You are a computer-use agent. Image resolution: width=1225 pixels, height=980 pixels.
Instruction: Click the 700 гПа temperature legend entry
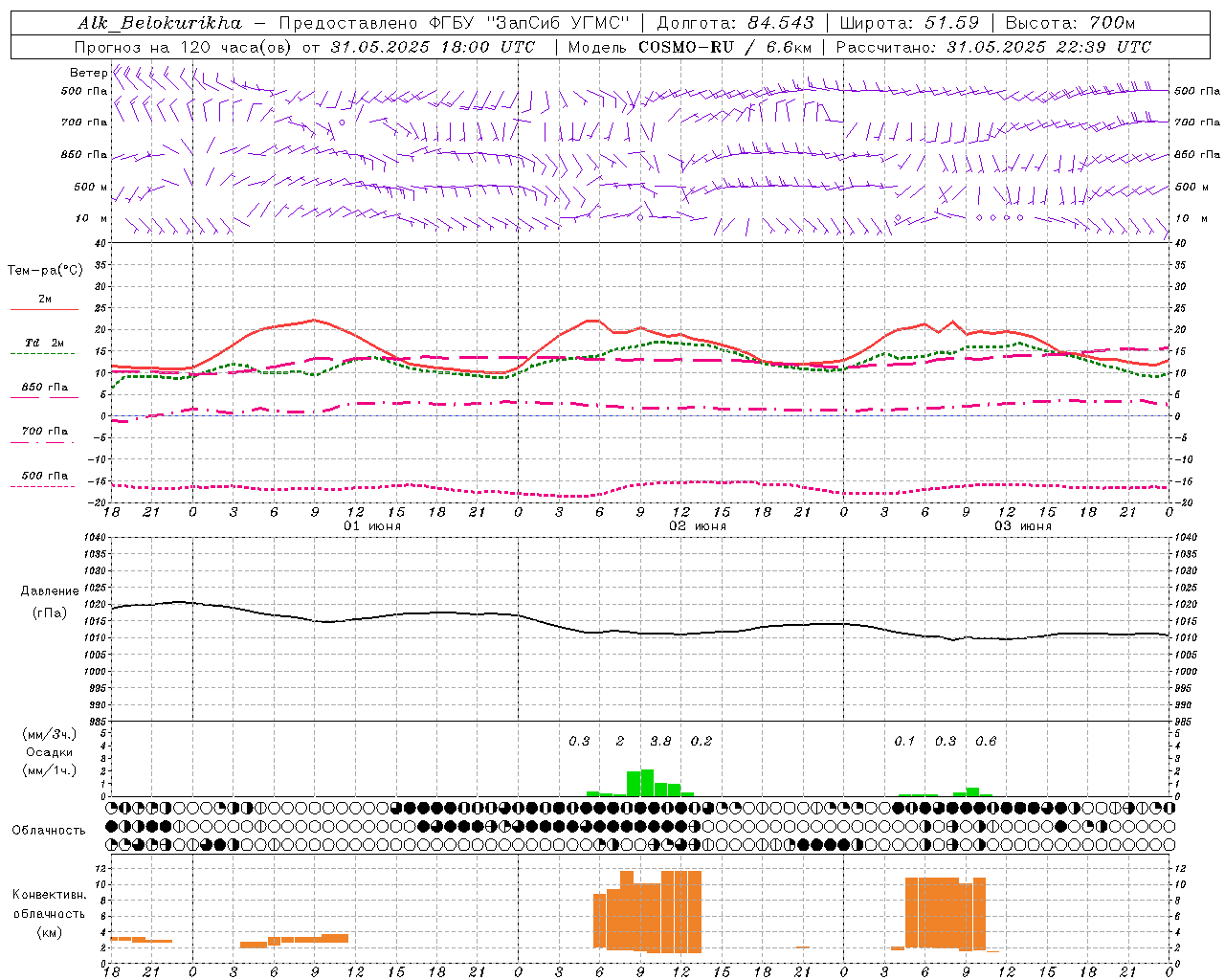(x=45, y=432)
